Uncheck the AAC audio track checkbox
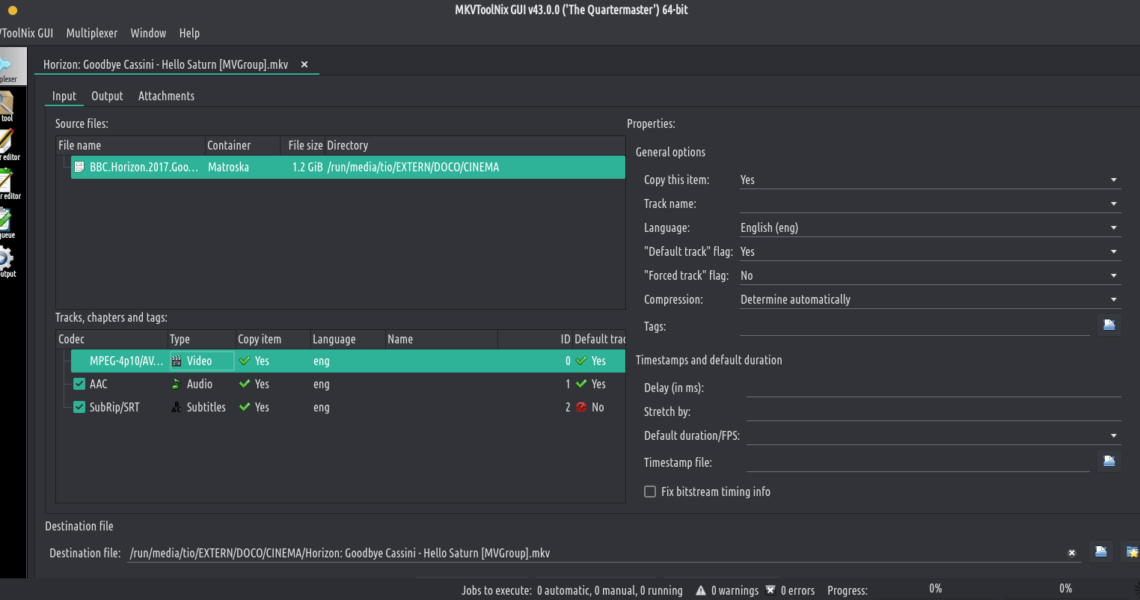1140x600 pixels. pyautogui.click(x=80, y=384)
